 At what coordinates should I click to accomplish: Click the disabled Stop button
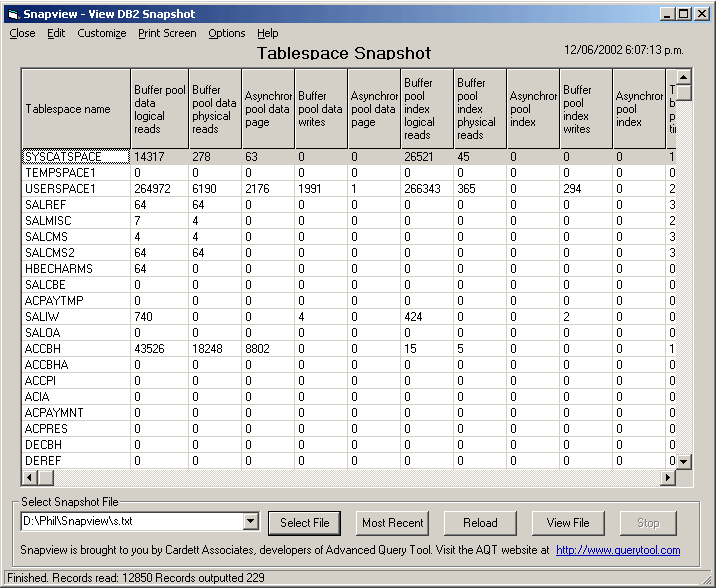point(648,523)
